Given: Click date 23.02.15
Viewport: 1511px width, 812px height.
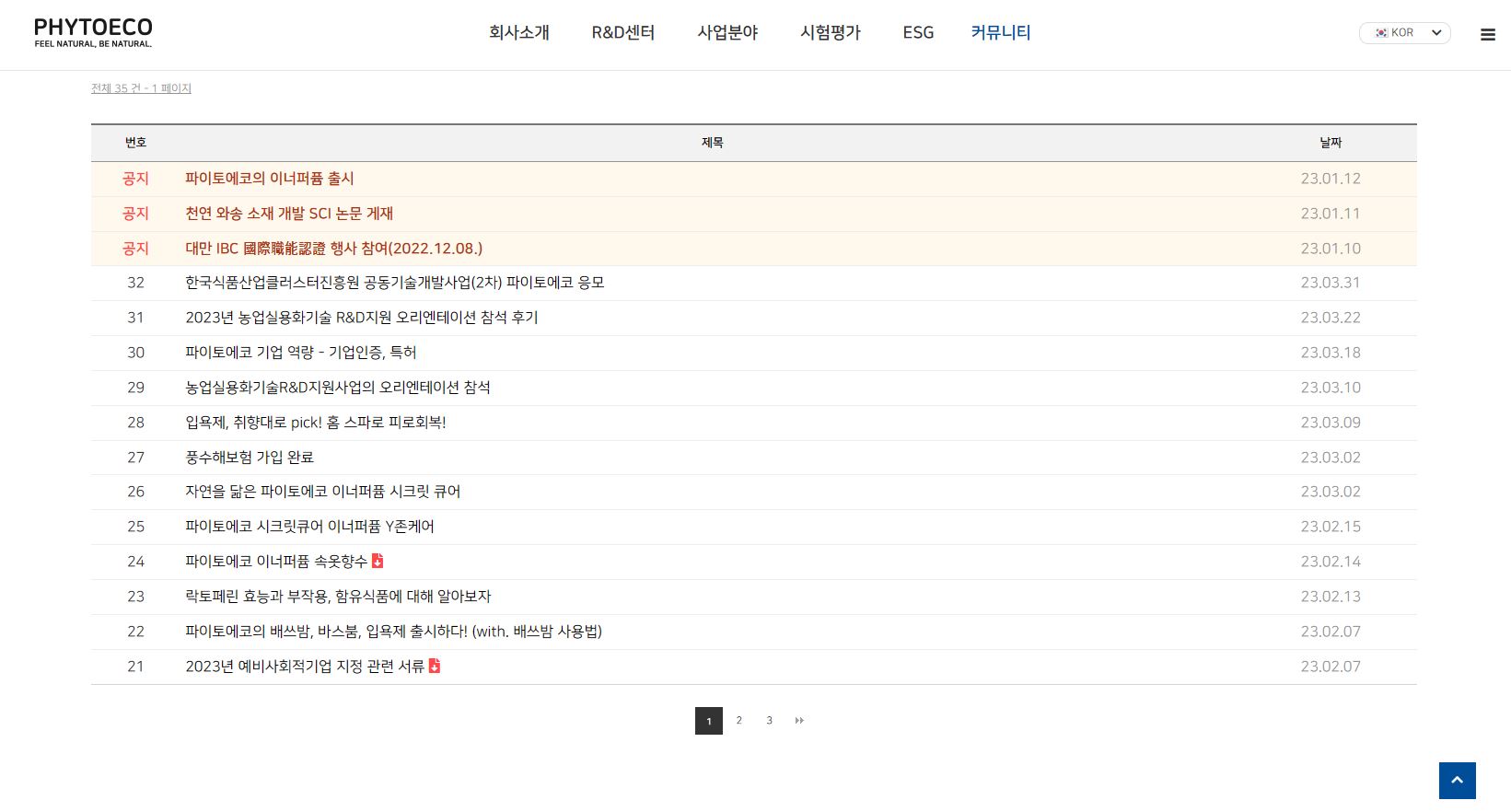Looking at the screenshot, I should click(1331, 527).
